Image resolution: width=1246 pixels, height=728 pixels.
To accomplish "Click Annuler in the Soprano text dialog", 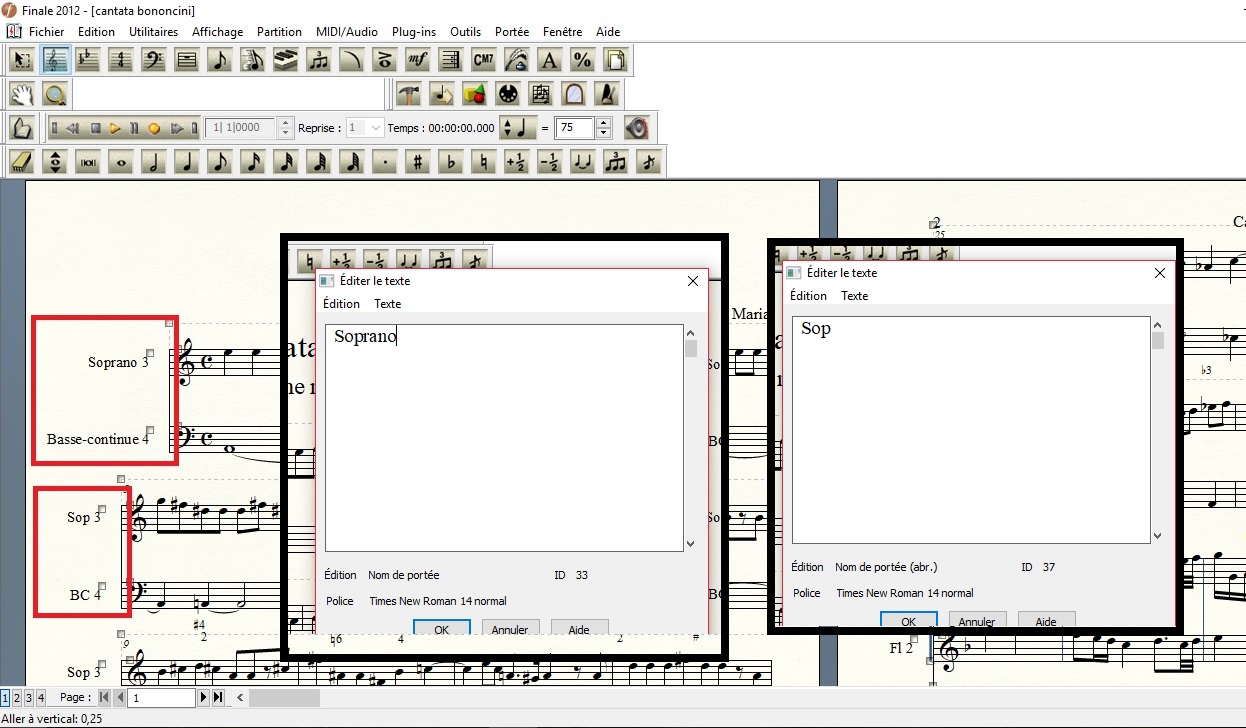I will [509, 629].
